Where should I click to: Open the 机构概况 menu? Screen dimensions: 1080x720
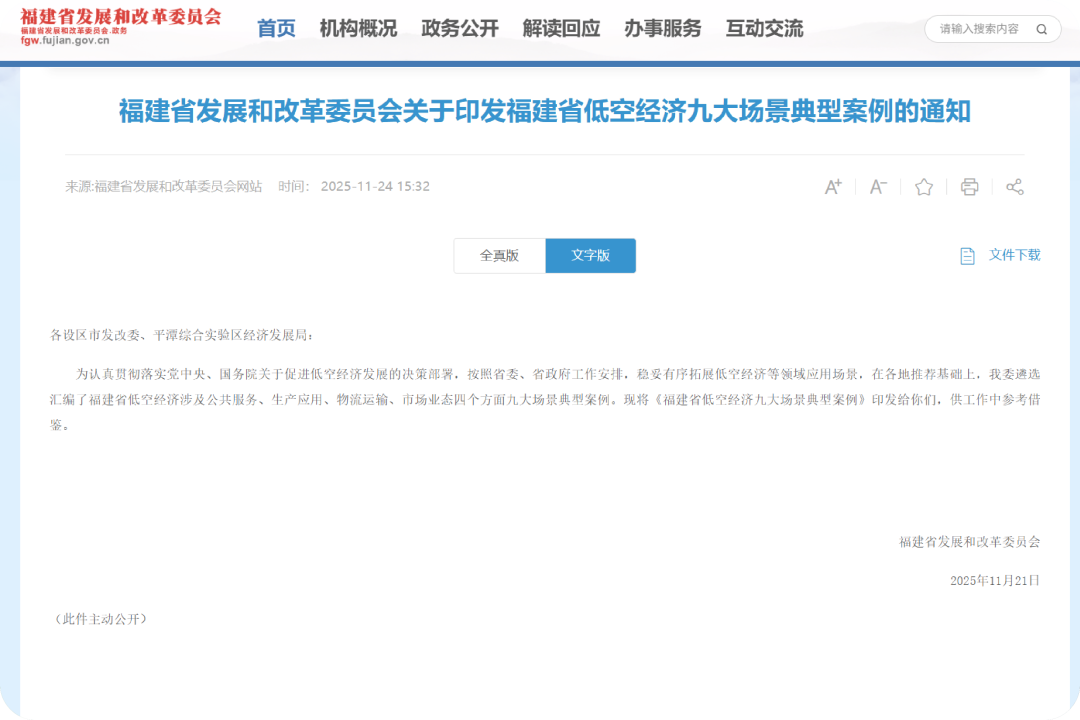tap(357, 28)
